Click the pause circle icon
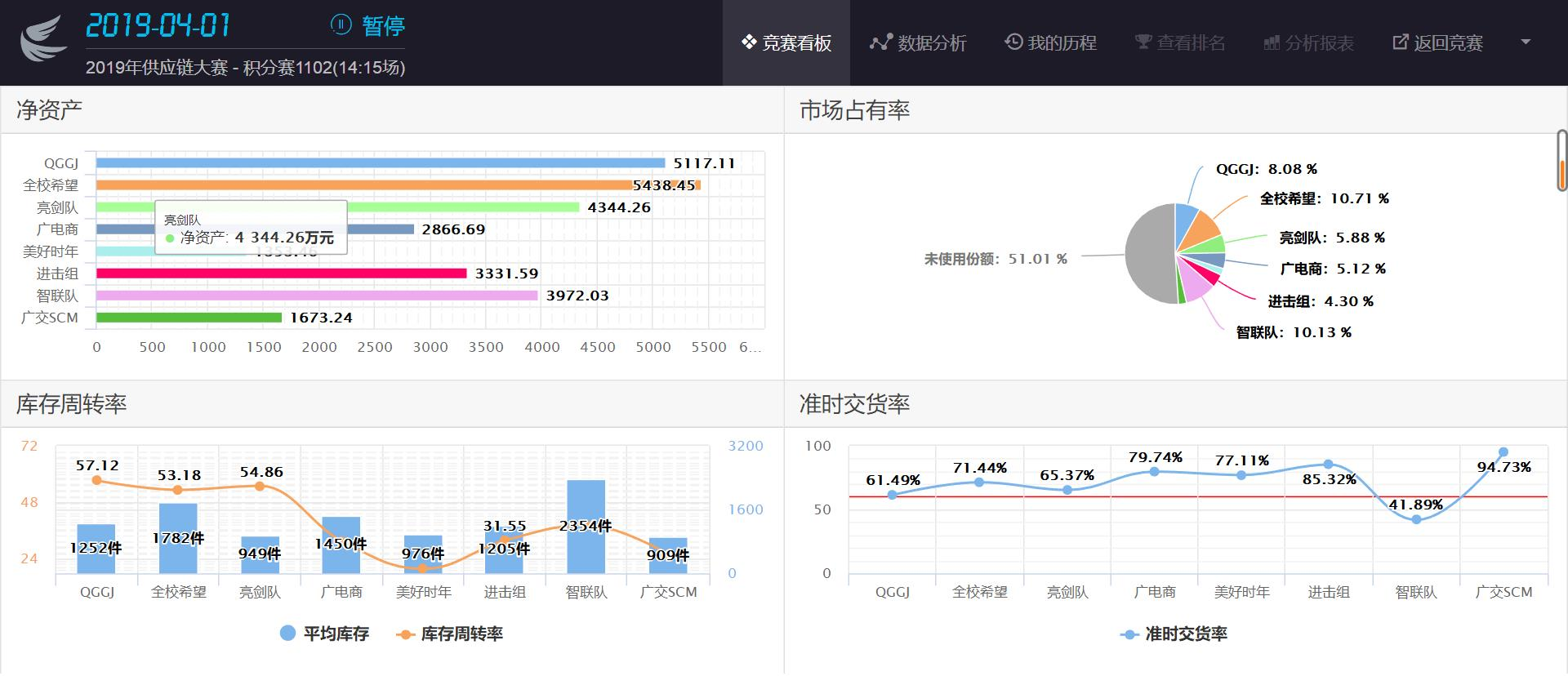Screen dimensions: 1568x676 (x=341, y=24)
